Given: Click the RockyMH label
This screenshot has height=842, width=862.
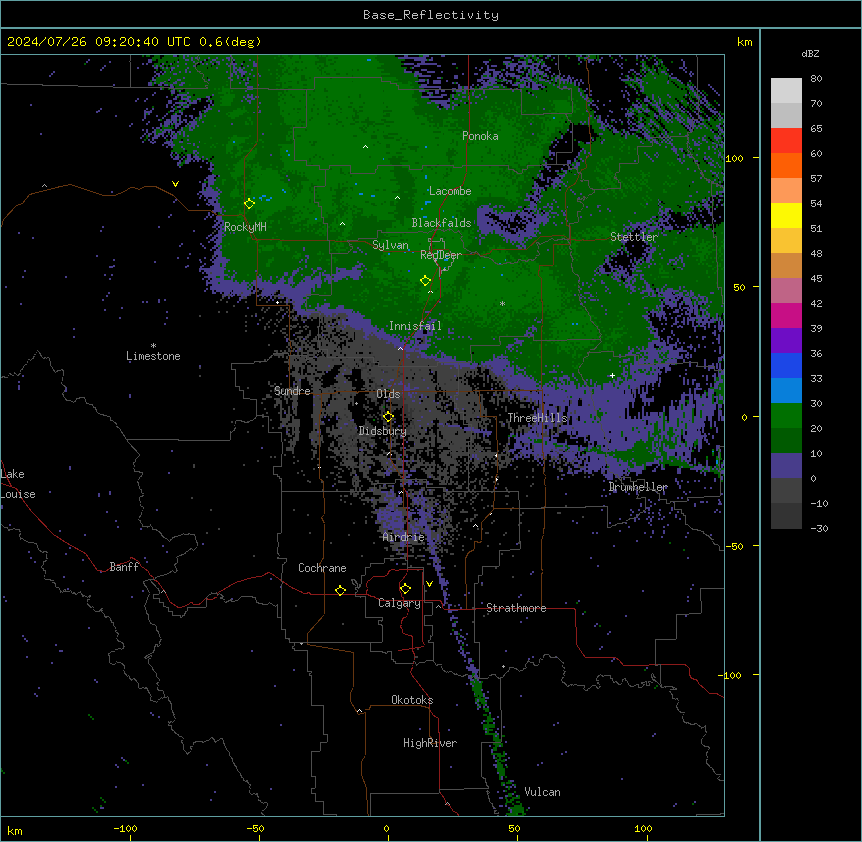Looking at the screenshot, I should (x=245, y=227).
